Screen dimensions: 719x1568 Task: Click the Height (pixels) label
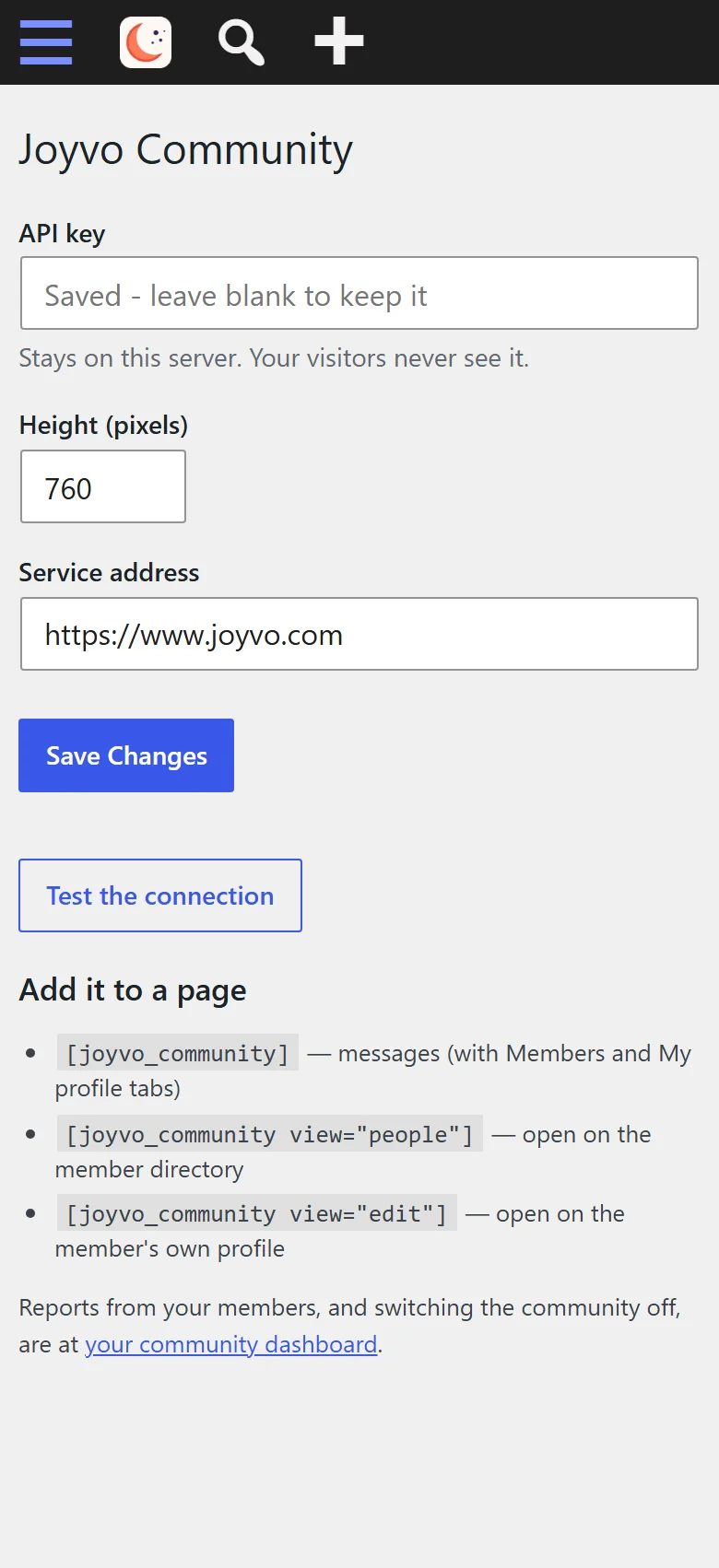[103, 426]
